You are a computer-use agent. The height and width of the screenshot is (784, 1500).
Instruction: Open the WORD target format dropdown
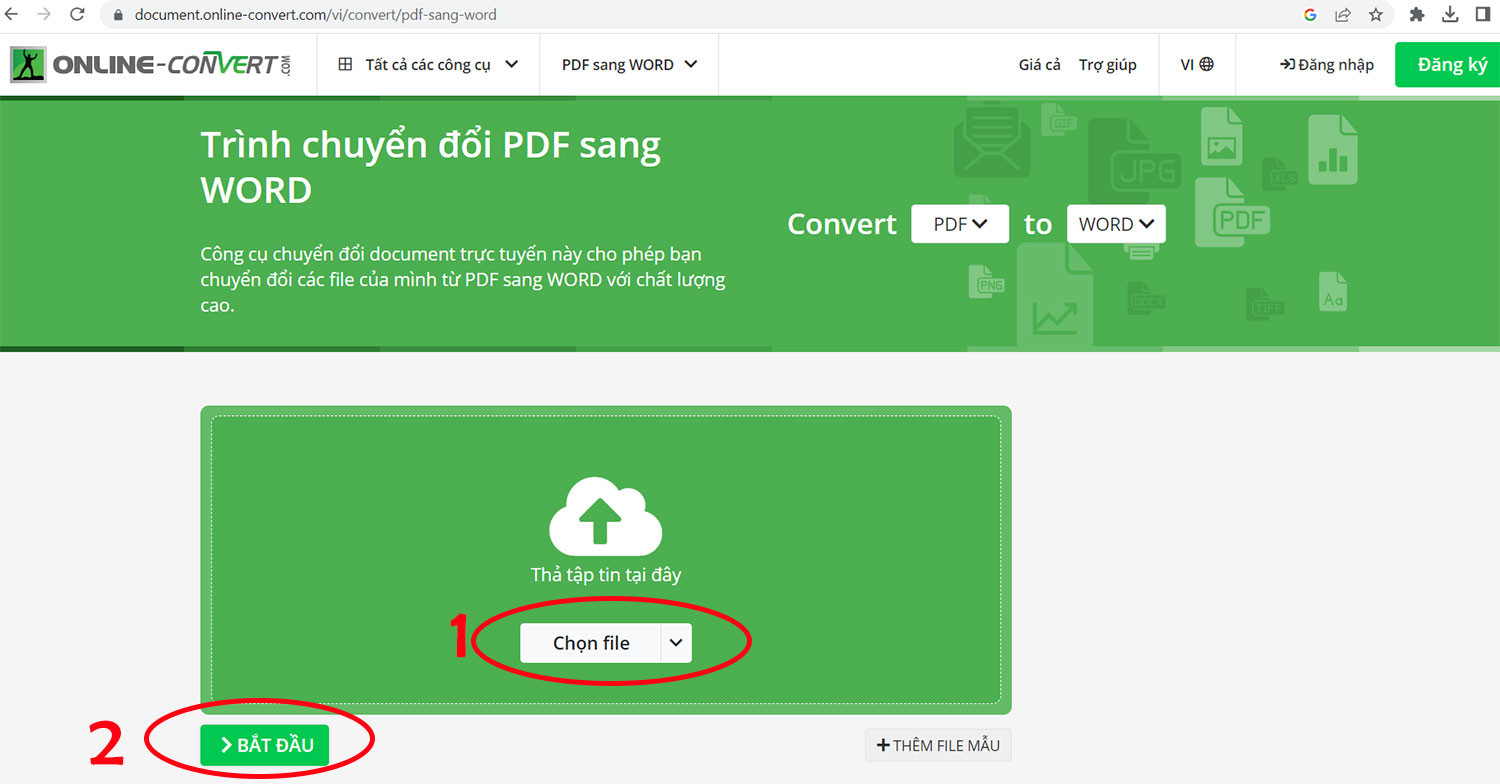tap(1116, 224)
